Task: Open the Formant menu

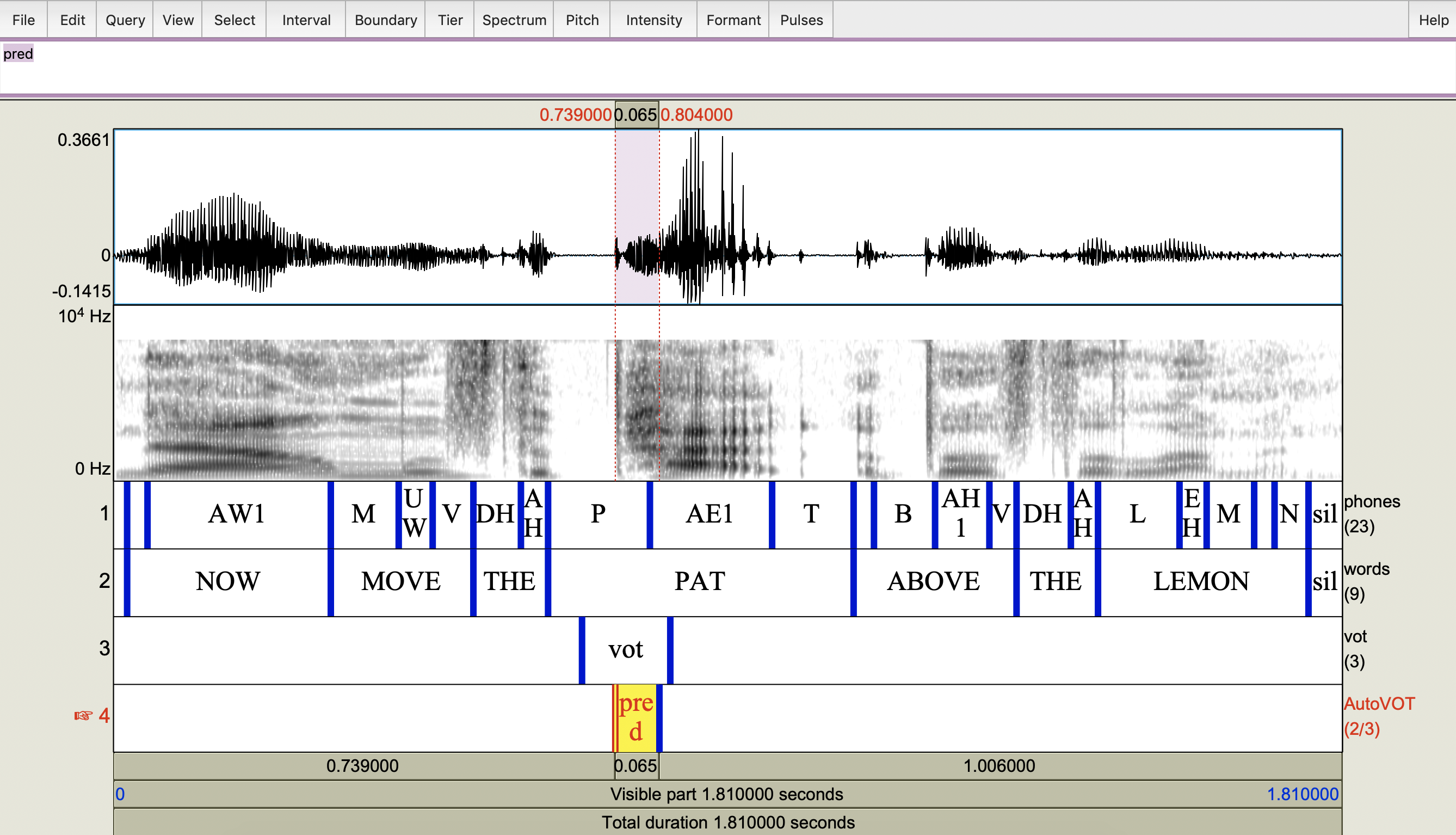Action: 733,20
